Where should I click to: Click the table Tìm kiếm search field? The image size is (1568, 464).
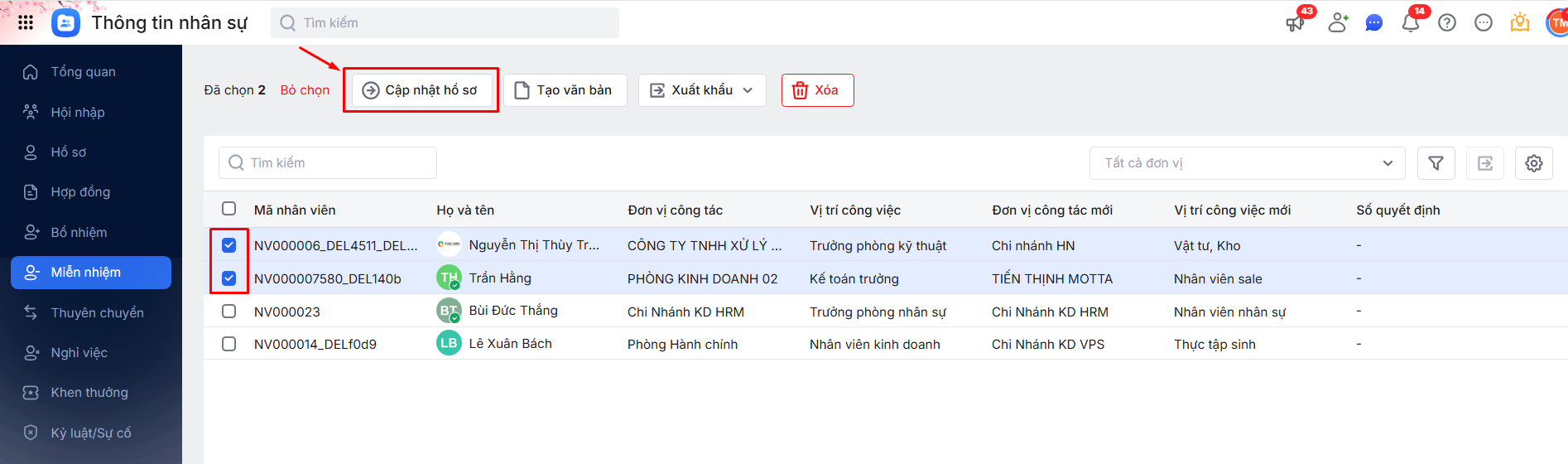tap(328, 163)
